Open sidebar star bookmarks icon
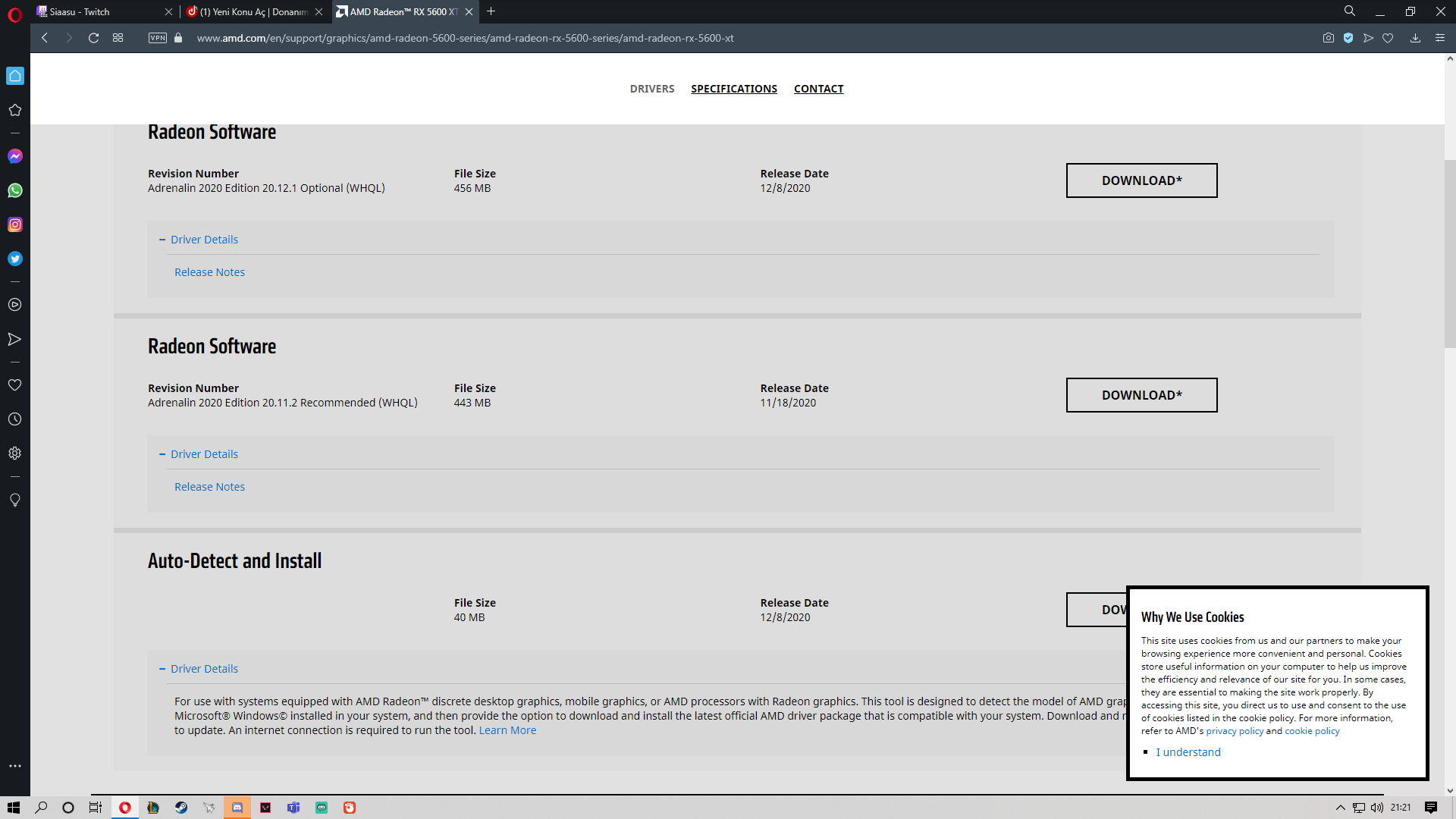Image resolution: width=1456 pixels, height=819 pixels. (x=15, y=110)
